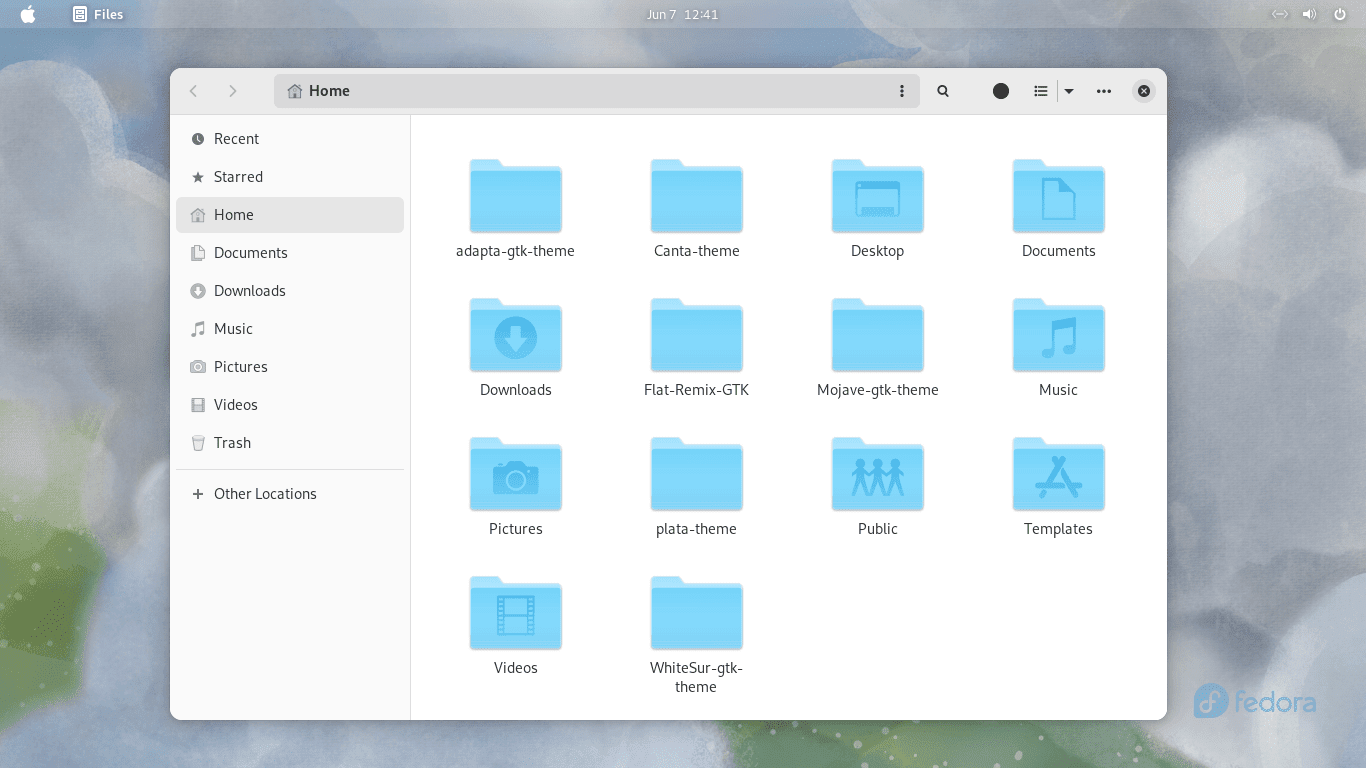Viewport: 1366px width, 768px height.
Task: Open search in Files
Action: (942, 91)
